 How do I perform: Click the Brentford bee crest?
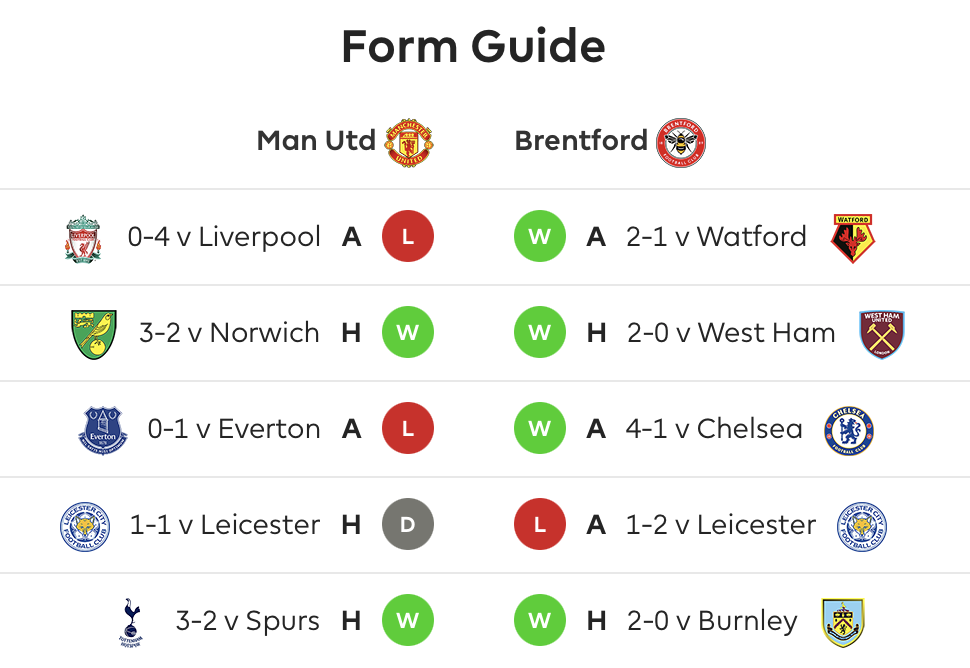click(680, 142)
